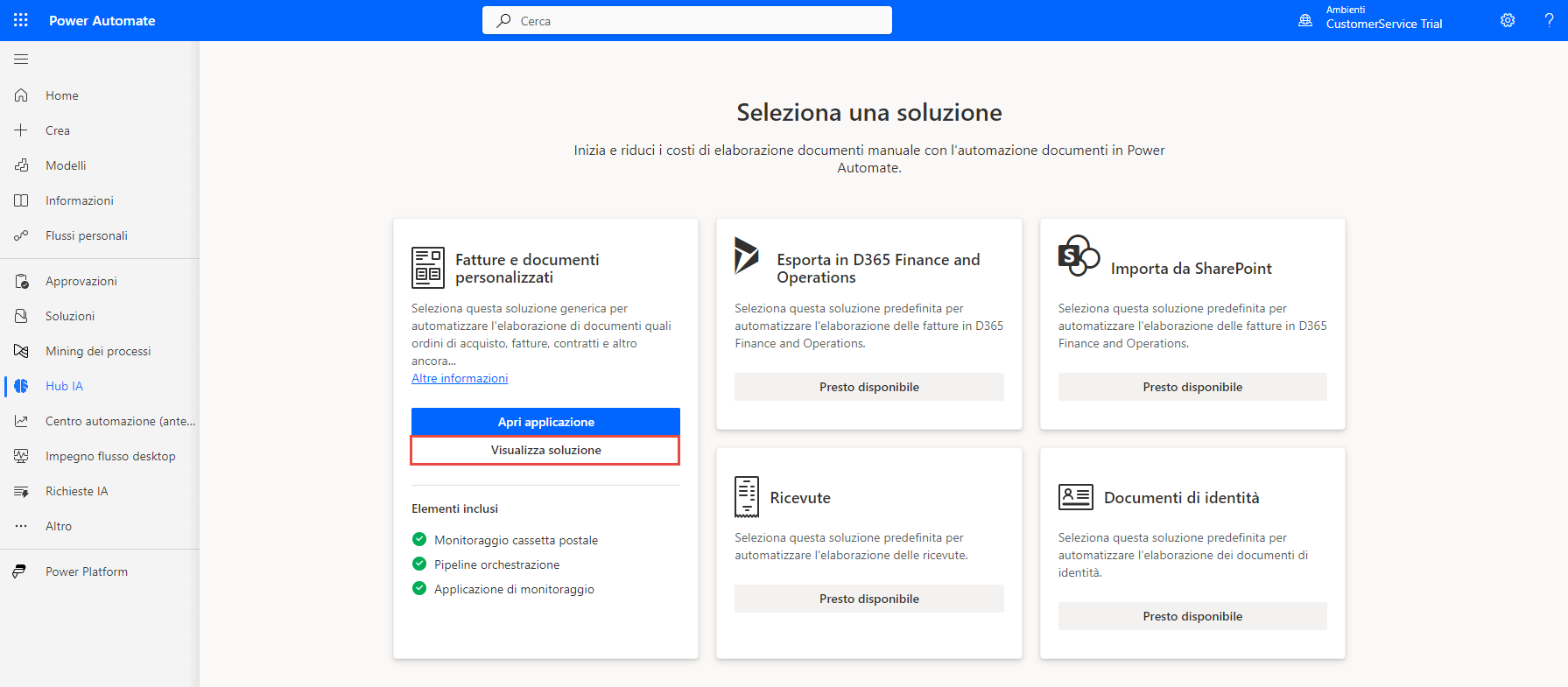Click Presto disponibile under Importa da SharePoint
Image resolution: width=1568 pixels, height=687 pixels.
click(1192, 387)
